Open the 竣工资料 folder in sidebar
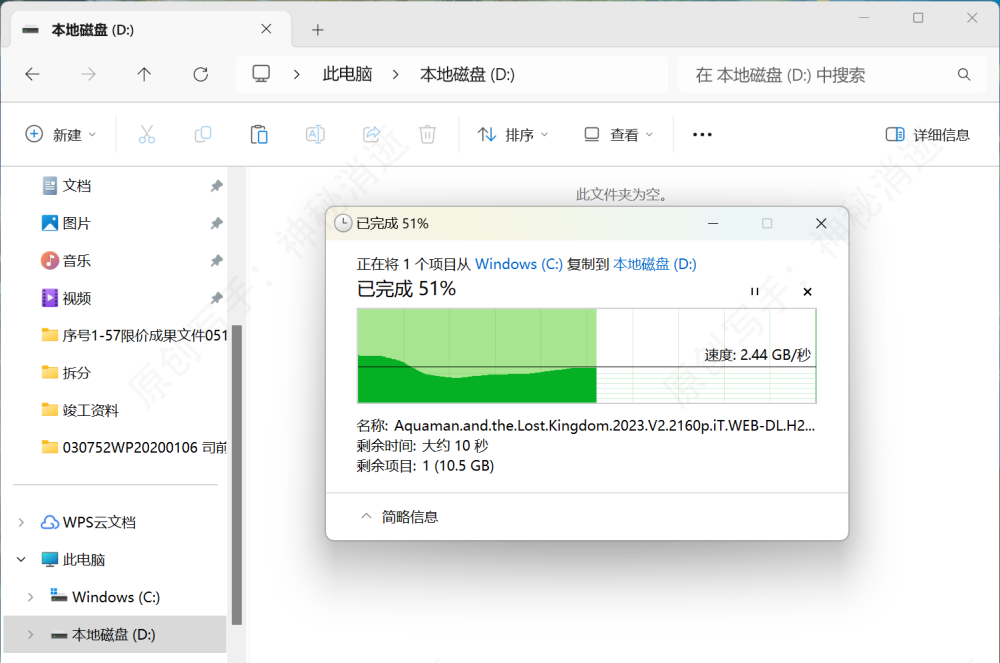 [x=80, y=410]
